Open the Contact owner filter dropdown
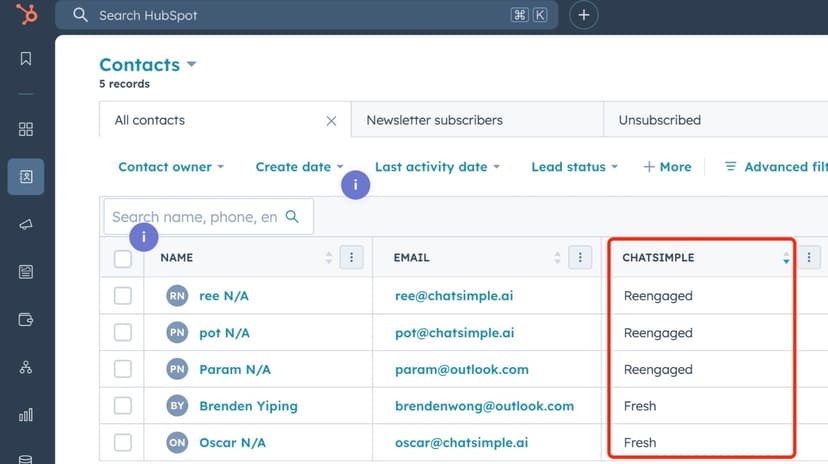 click(x=171, y=167)
